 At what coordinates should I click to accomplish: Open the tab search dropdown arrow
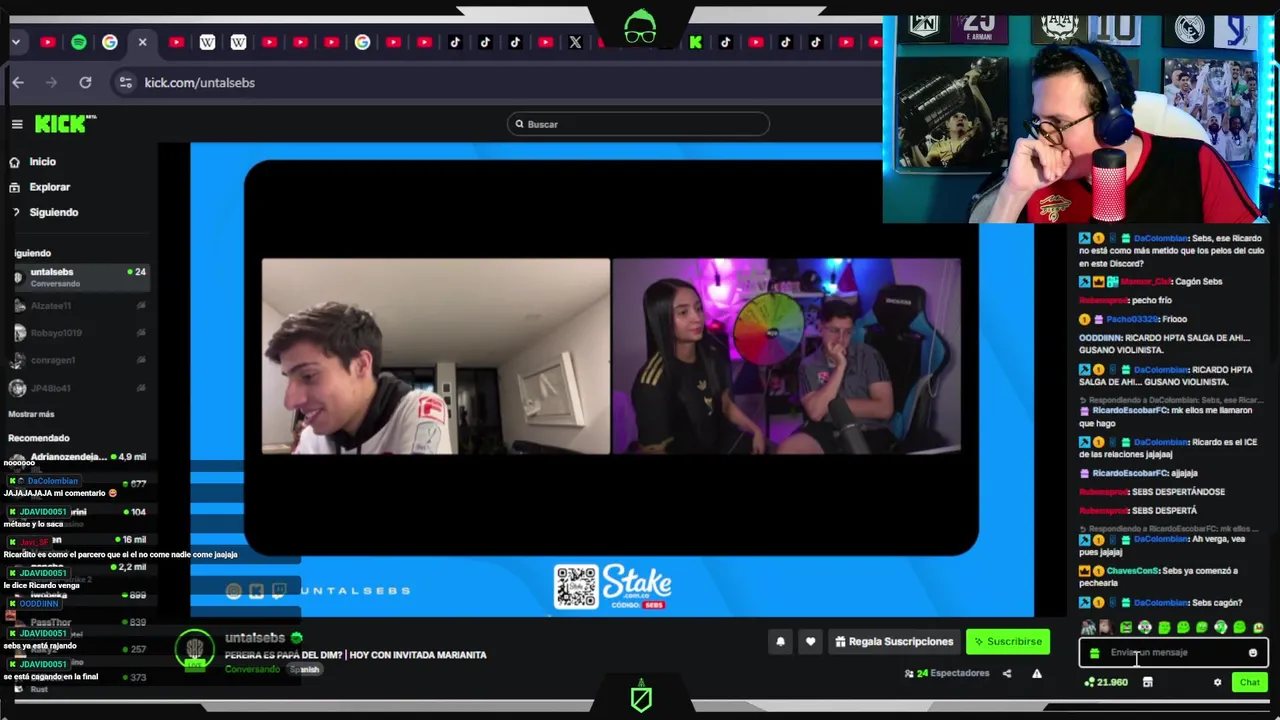pos(17,42)
